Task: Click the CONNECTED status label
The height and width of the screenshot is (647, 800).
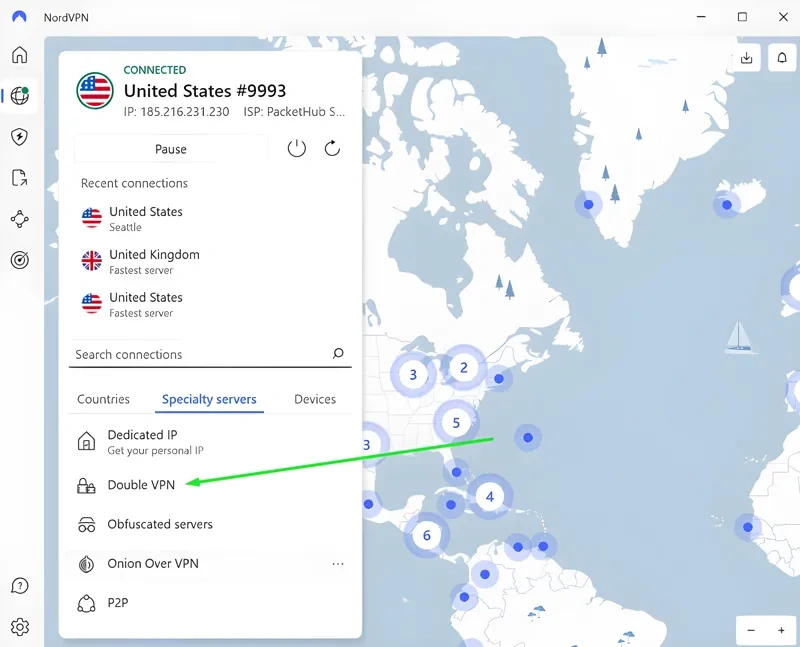Action: 155,70
